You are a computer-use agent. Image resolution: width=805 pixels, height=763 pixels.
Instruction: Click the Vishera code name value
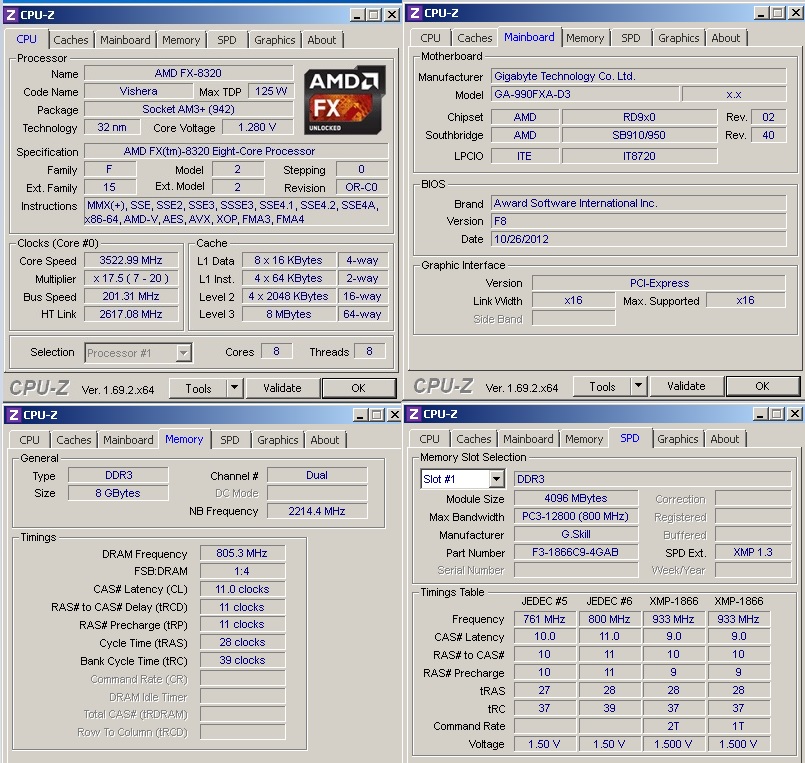(139, 91)
